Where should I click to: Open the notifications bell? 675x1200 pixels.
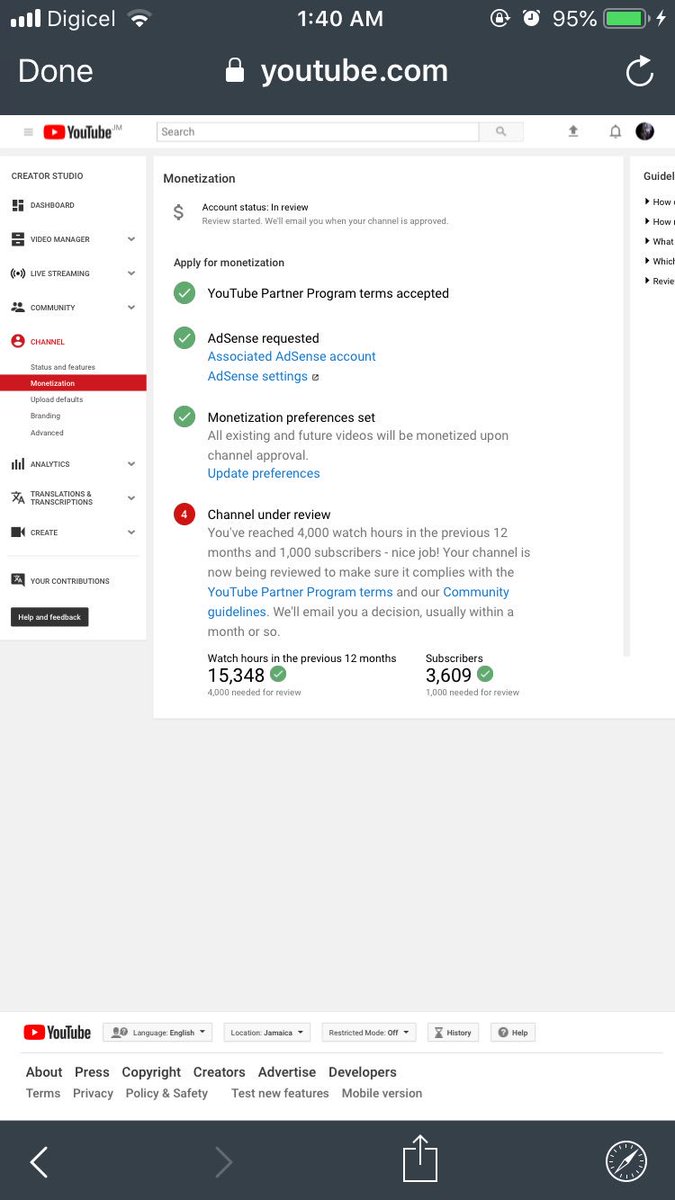click(615, 131)
